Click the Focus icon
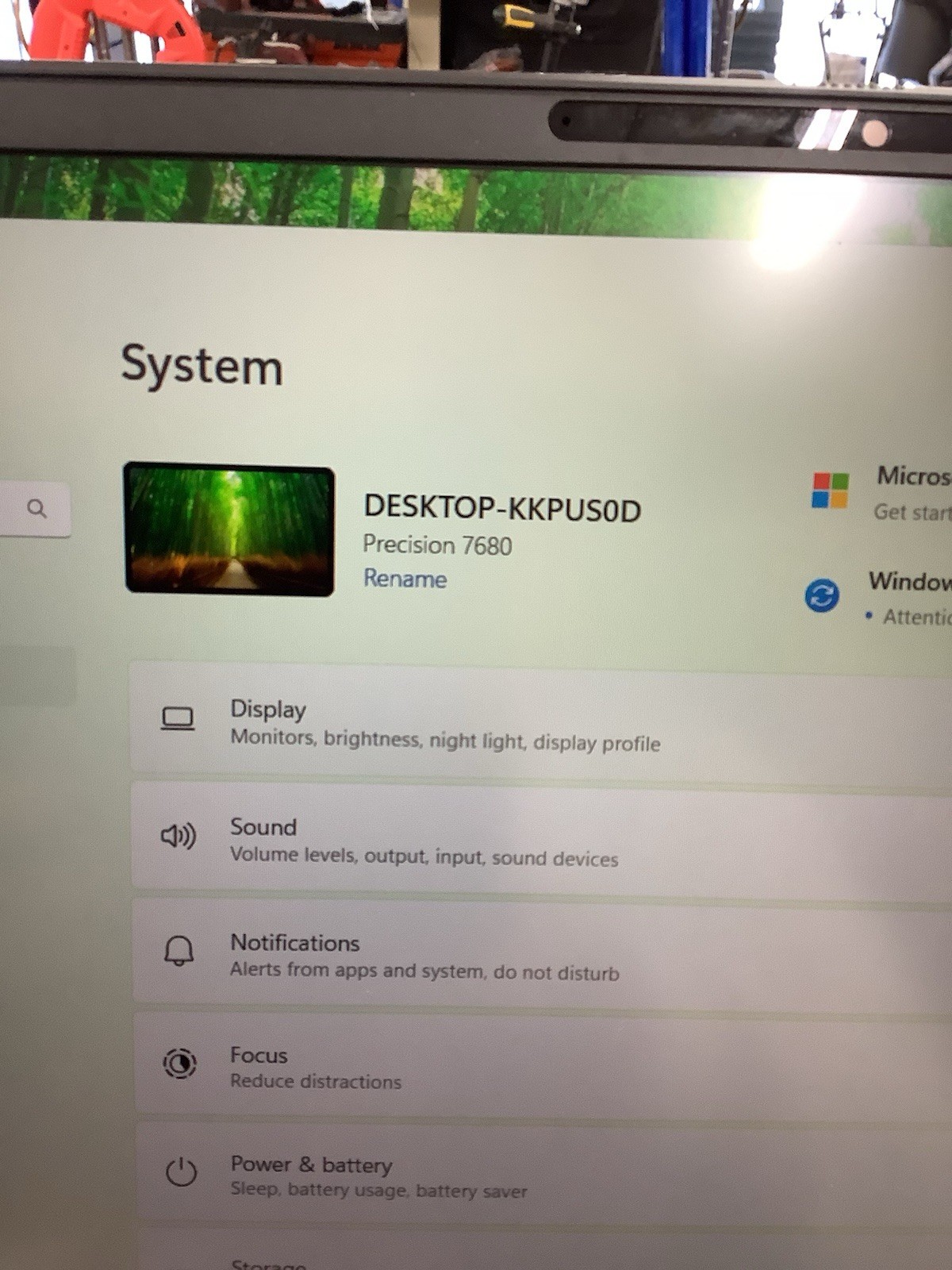Viewport: 952px width, 1270px height. (179, 1063)
